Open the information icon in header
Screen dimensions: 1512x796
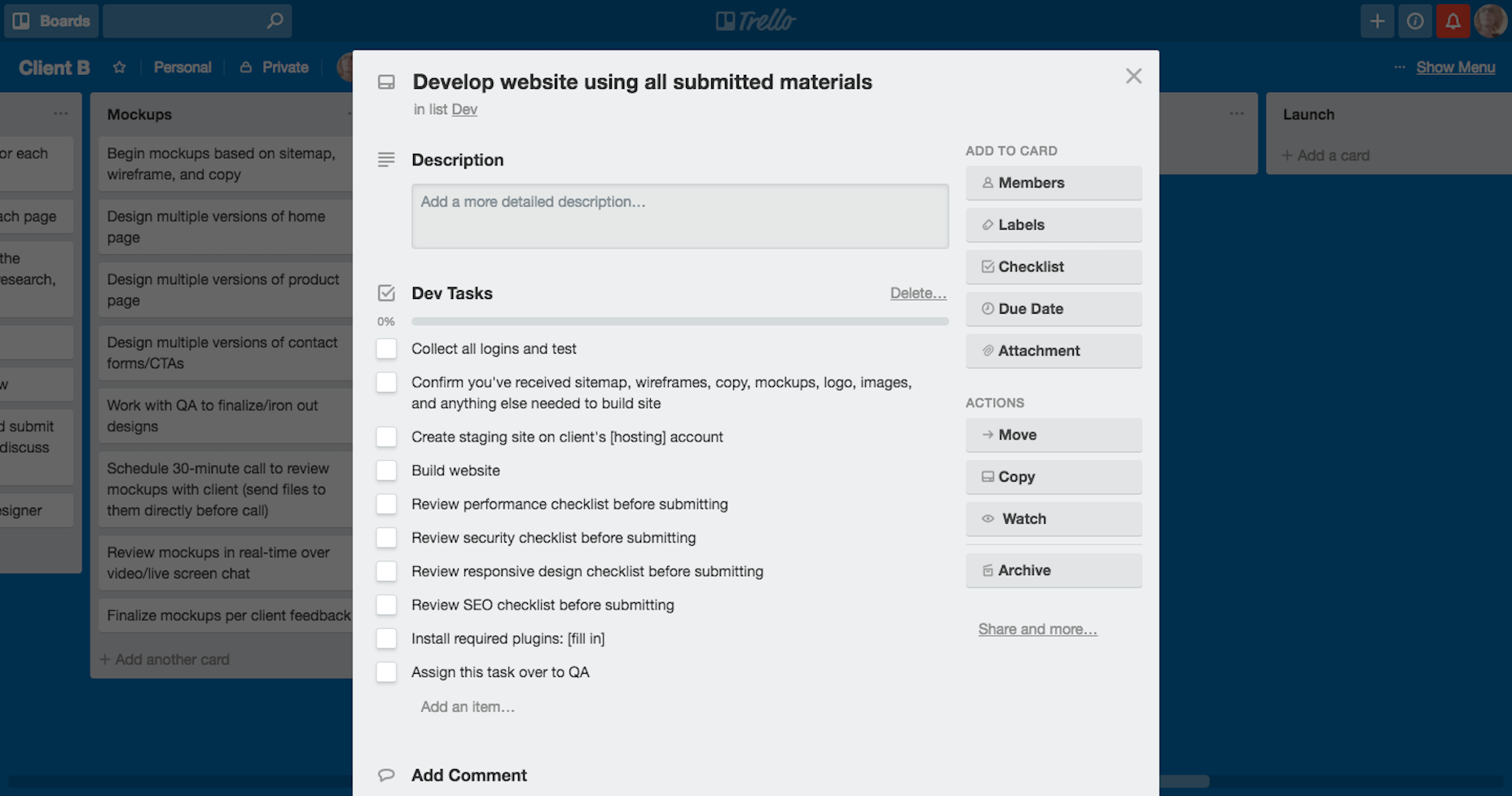[1415, 21]
